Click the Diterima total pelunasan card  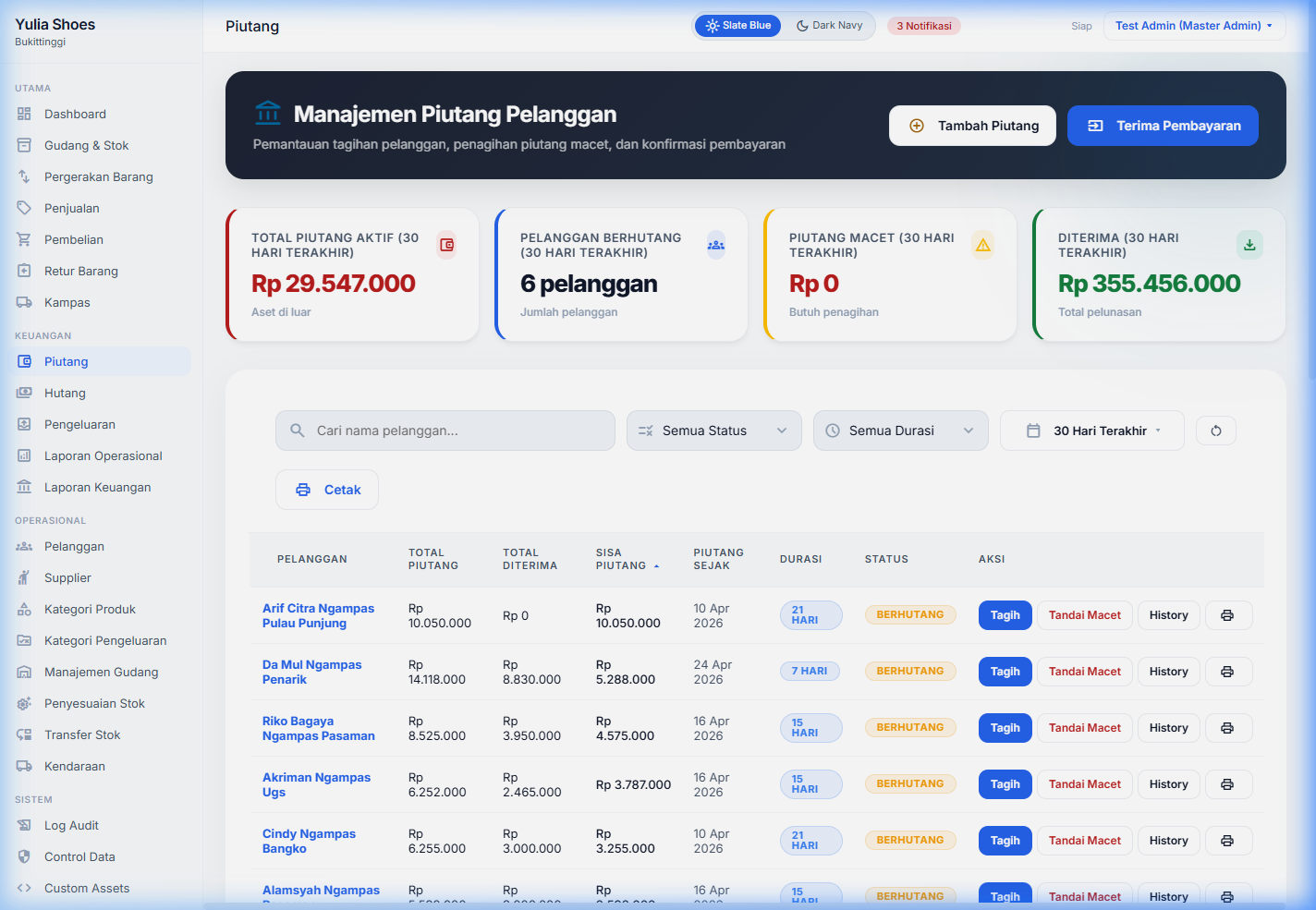[1159, 274]
